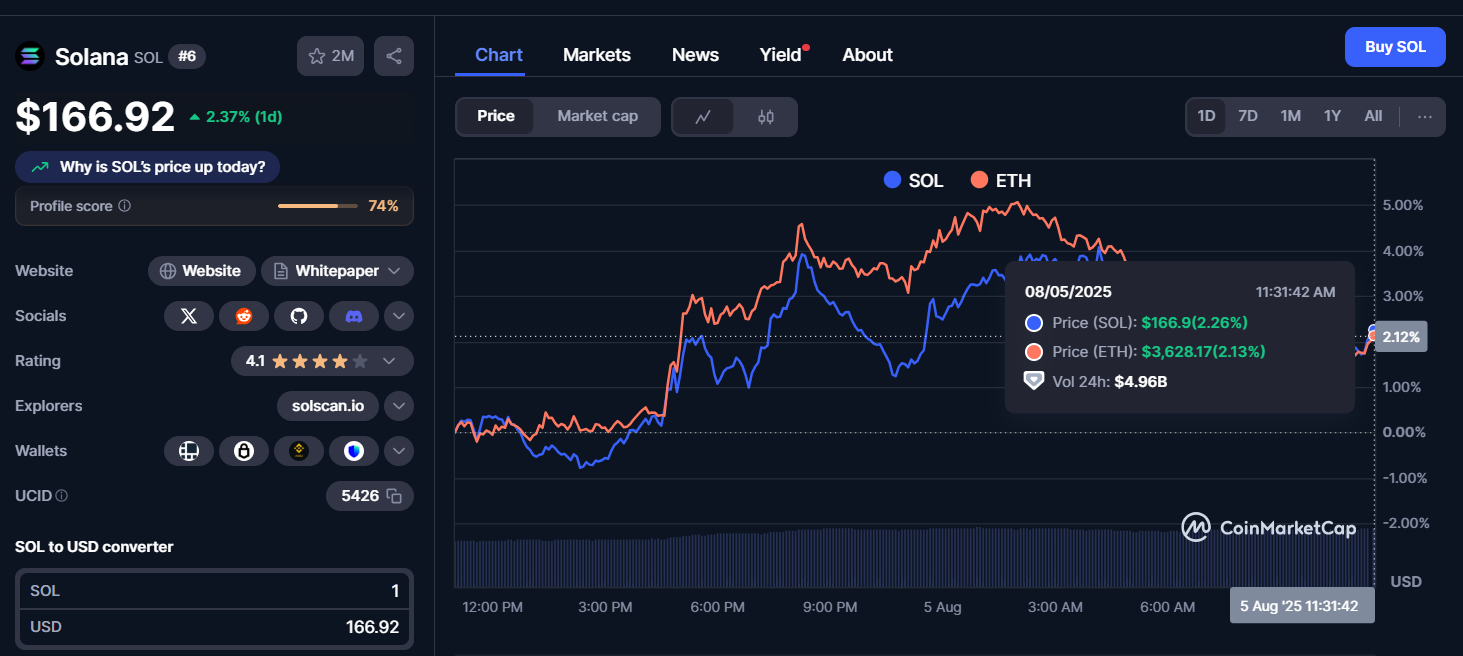Set chart range to 1Y

[x=1332, y=116]
